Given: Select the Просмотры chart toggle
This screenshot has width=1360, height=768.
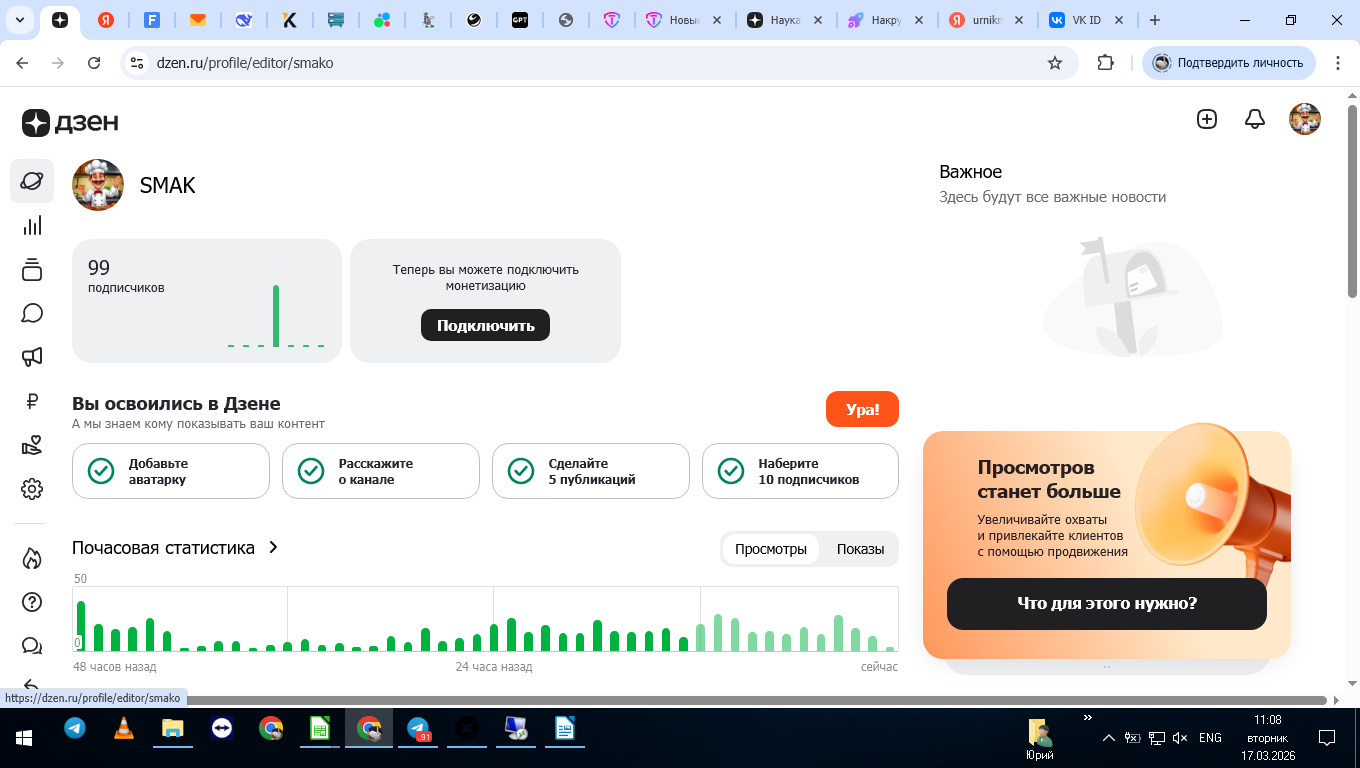Looking at the screenshot, I should pos(771,549).
